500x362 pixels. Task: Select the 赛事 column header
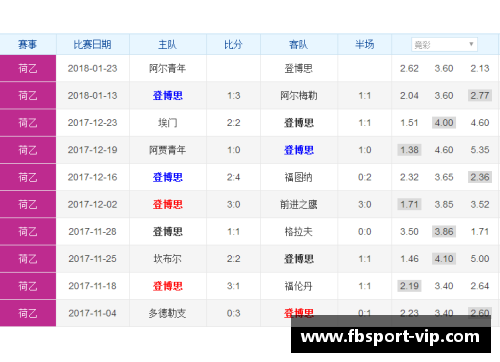[x=28, y=44]
